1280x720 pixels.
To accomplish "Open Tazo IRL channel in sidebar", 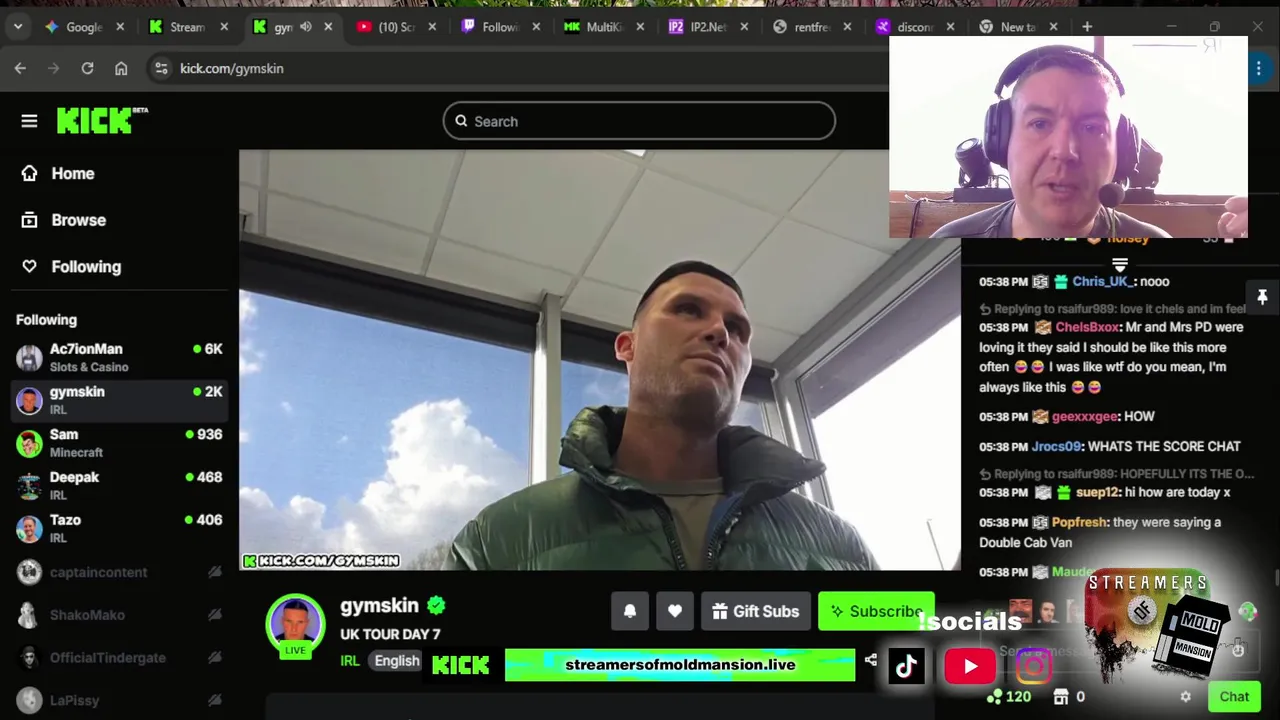I will pos(119,528).
